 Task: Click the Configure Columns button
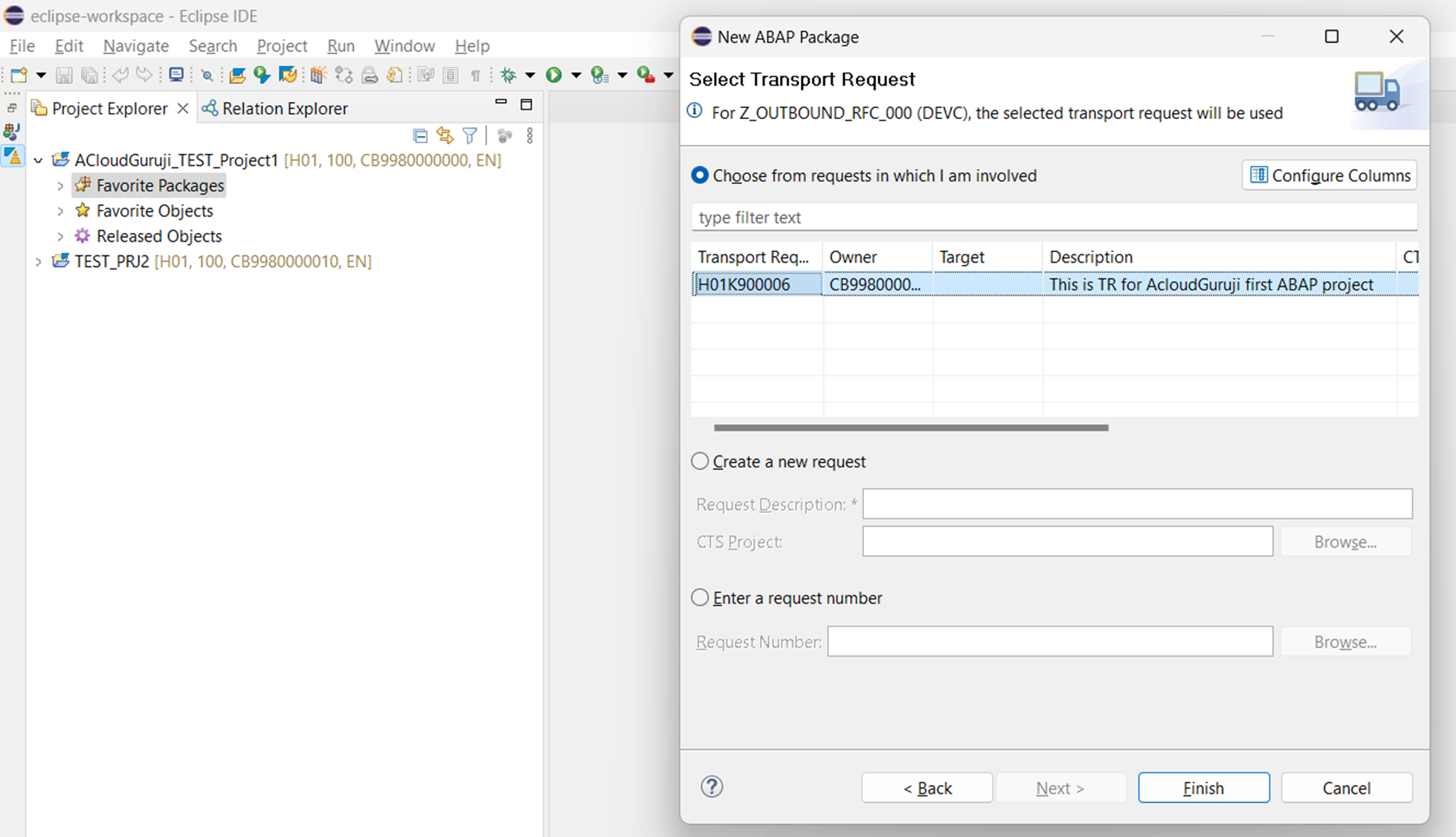1330,176
